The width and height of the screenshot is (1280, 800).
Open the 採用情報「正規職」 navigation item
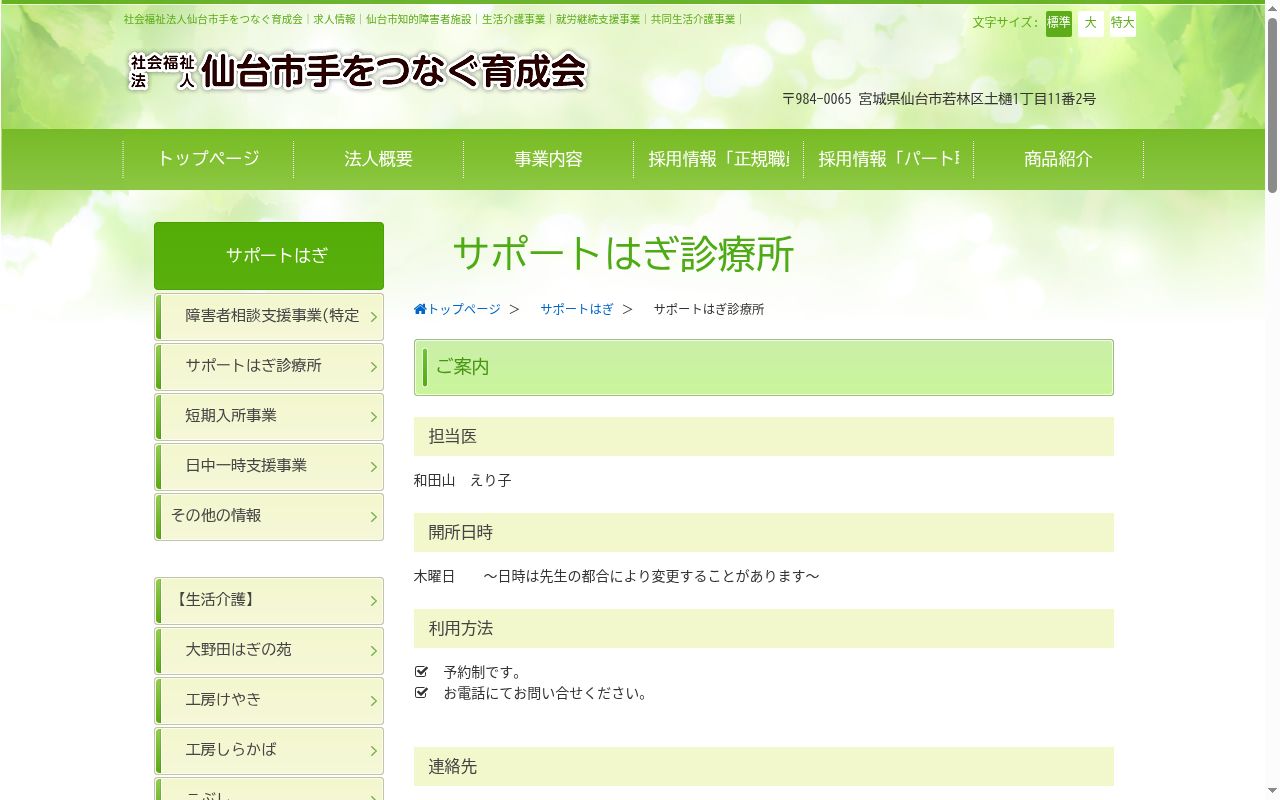tap(719, 159)
